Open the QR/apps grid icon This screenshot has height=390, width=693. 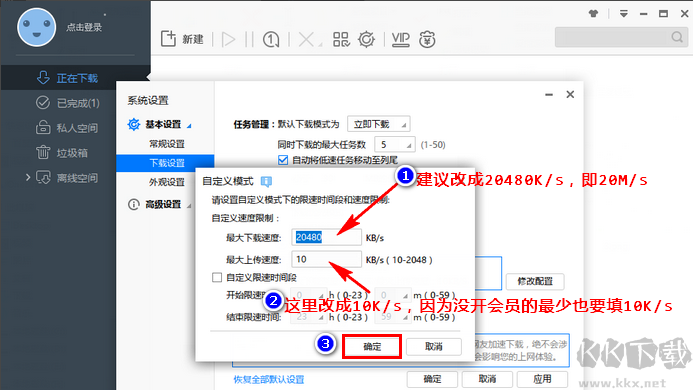(x=341, y=39)
